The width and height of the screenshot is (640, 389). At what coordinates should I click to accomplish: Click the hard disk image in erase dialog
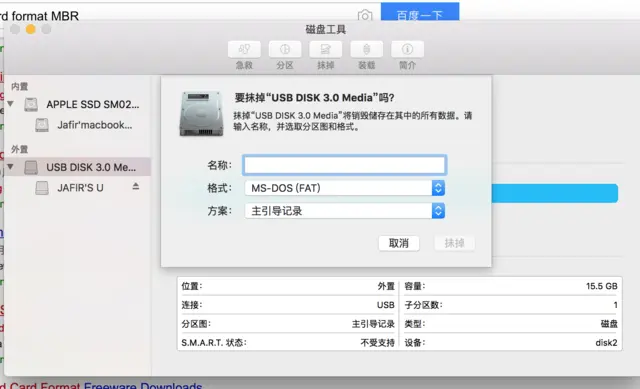[201, 113]
